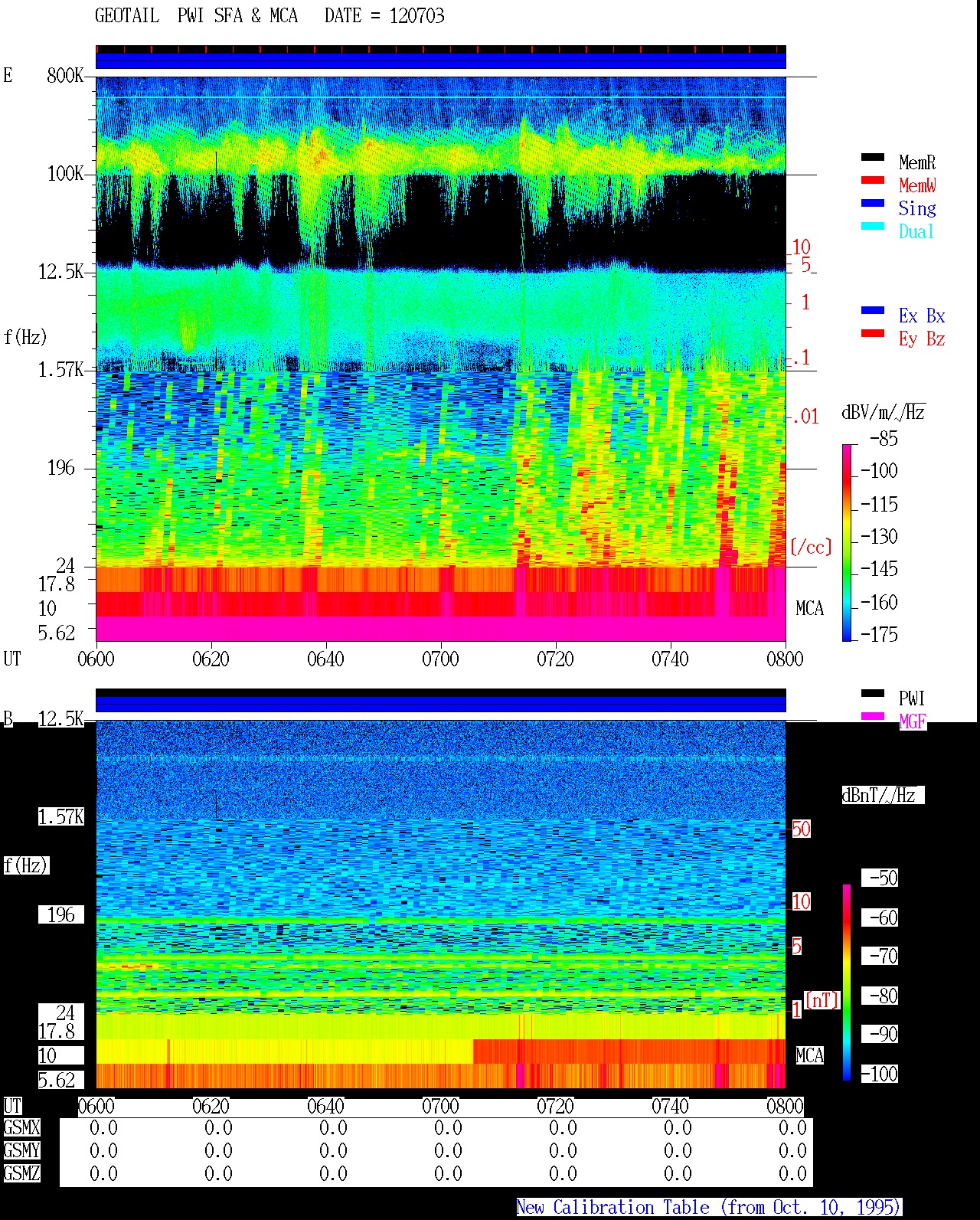Click the New Calibration Table note
The image size is (980, 1220).
[x=709, y=1207]
